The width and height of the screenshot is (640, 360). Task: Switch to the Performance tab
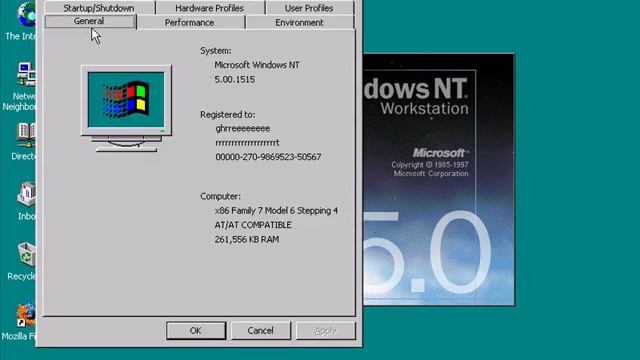[189, 22]
